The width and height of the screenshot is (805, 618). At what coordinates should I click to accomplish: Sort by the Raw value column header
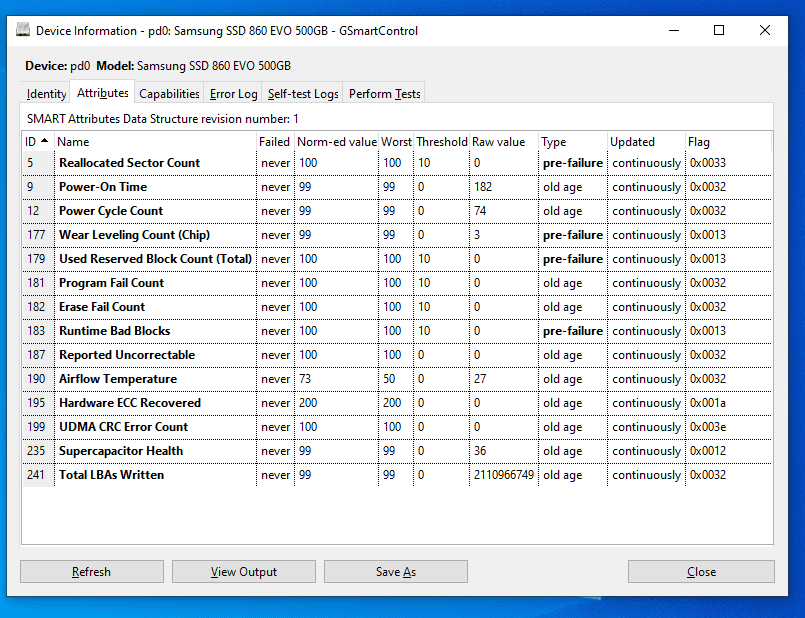coord(504,142)
